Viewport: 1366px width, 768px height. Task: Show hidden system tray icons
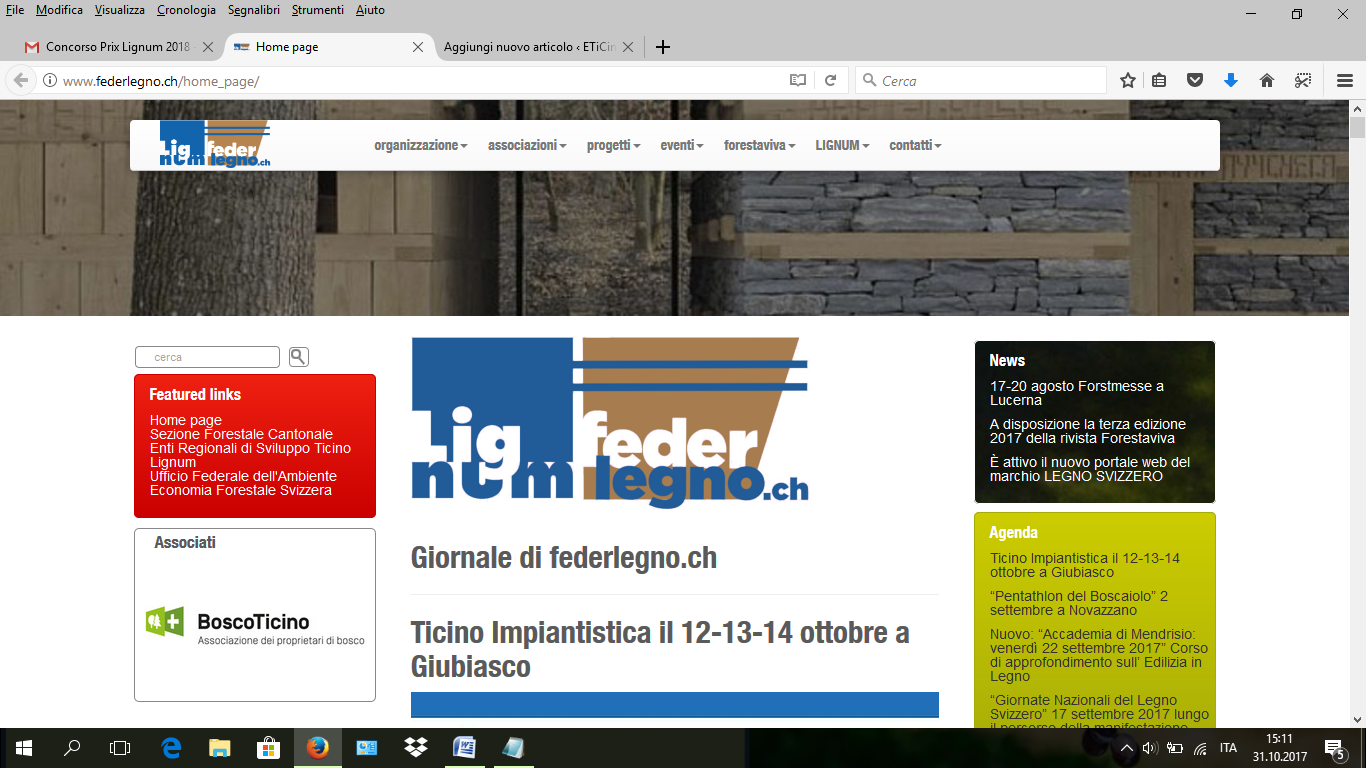pos(1126,748)
